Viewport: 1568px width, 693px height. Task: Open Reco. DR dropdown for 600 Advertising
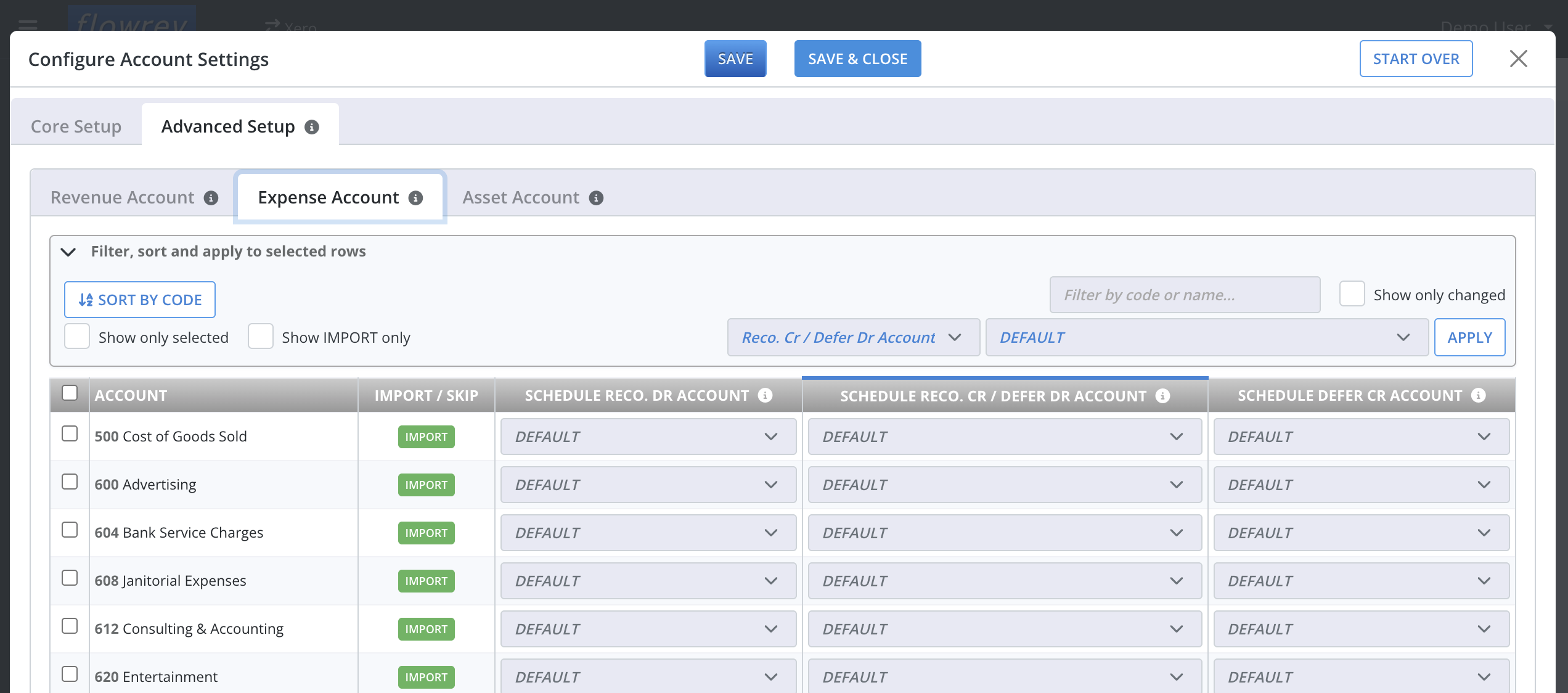coord(648,485)
